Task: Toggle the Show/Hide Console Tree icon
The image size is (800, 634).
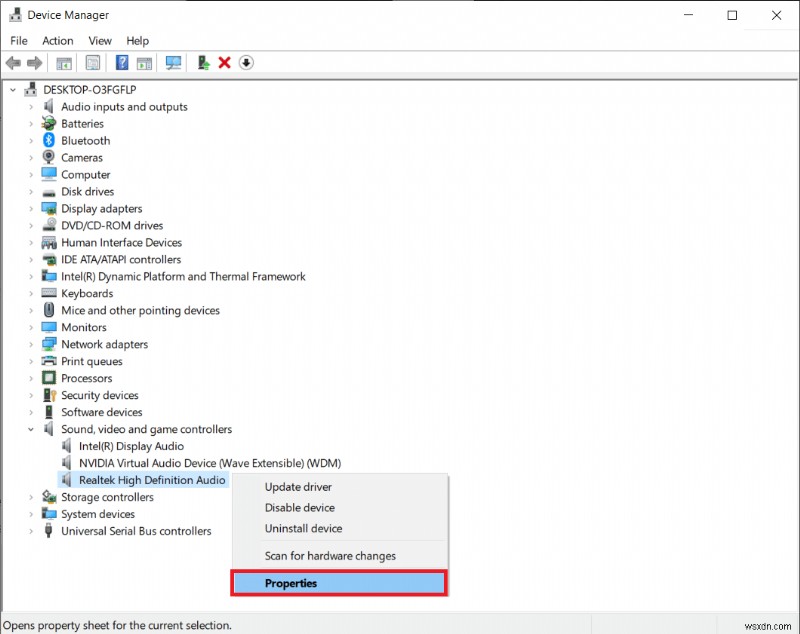Action: pyautogui.click(x=64, y=62)
